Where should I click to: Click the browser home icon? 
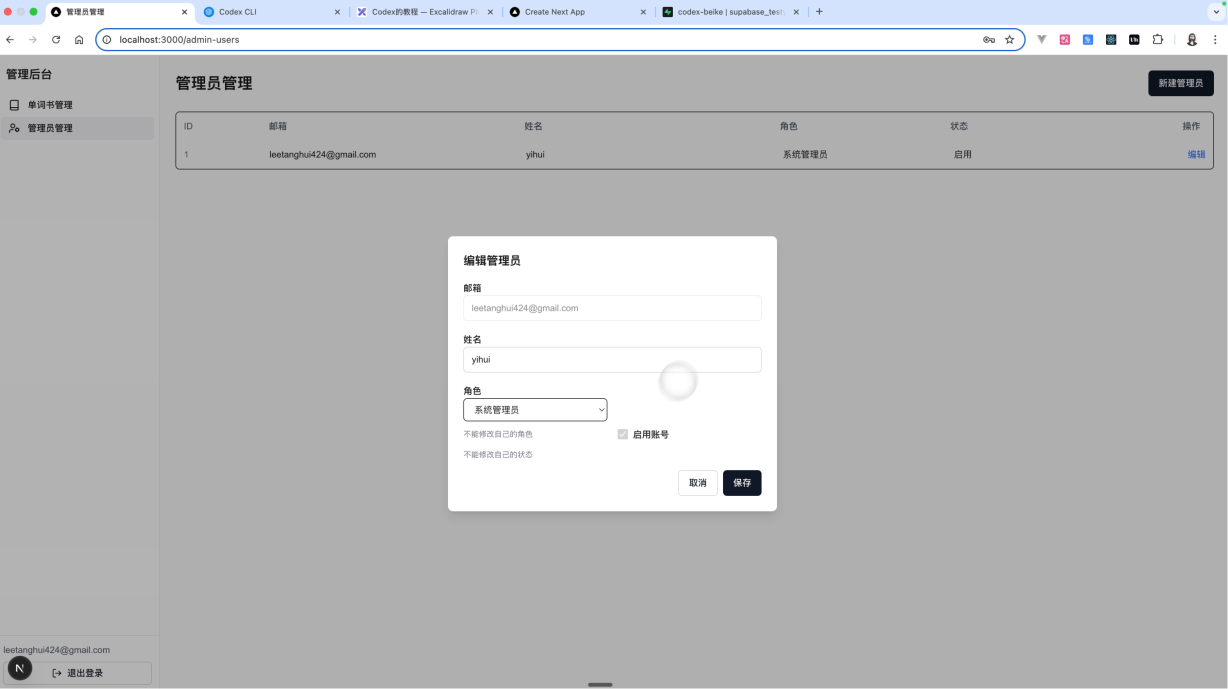79,40
